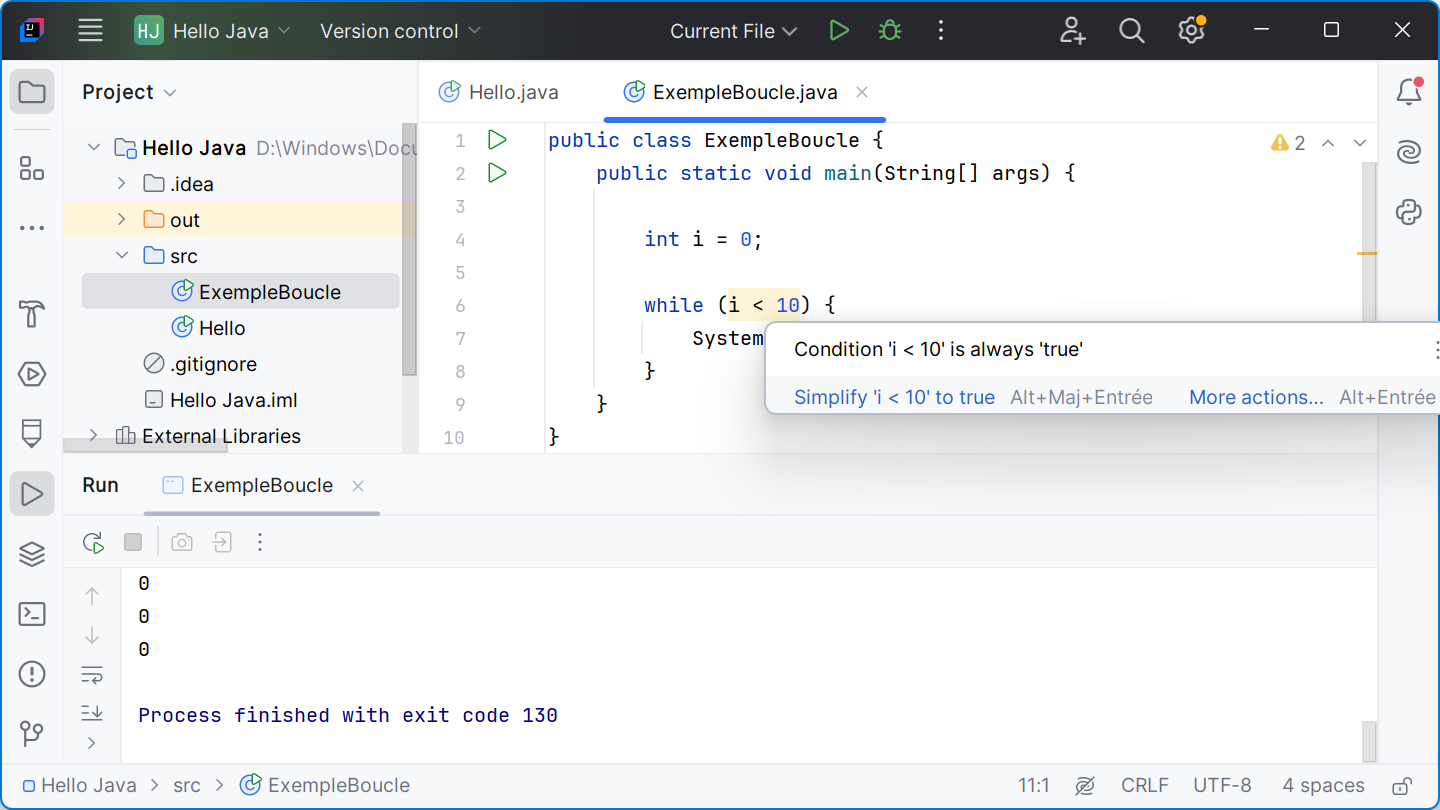Viewport: 1440px width, 810px height.
Task: Open the Terminal tool window
Action: pyautogui.click(x=32, y=614)
